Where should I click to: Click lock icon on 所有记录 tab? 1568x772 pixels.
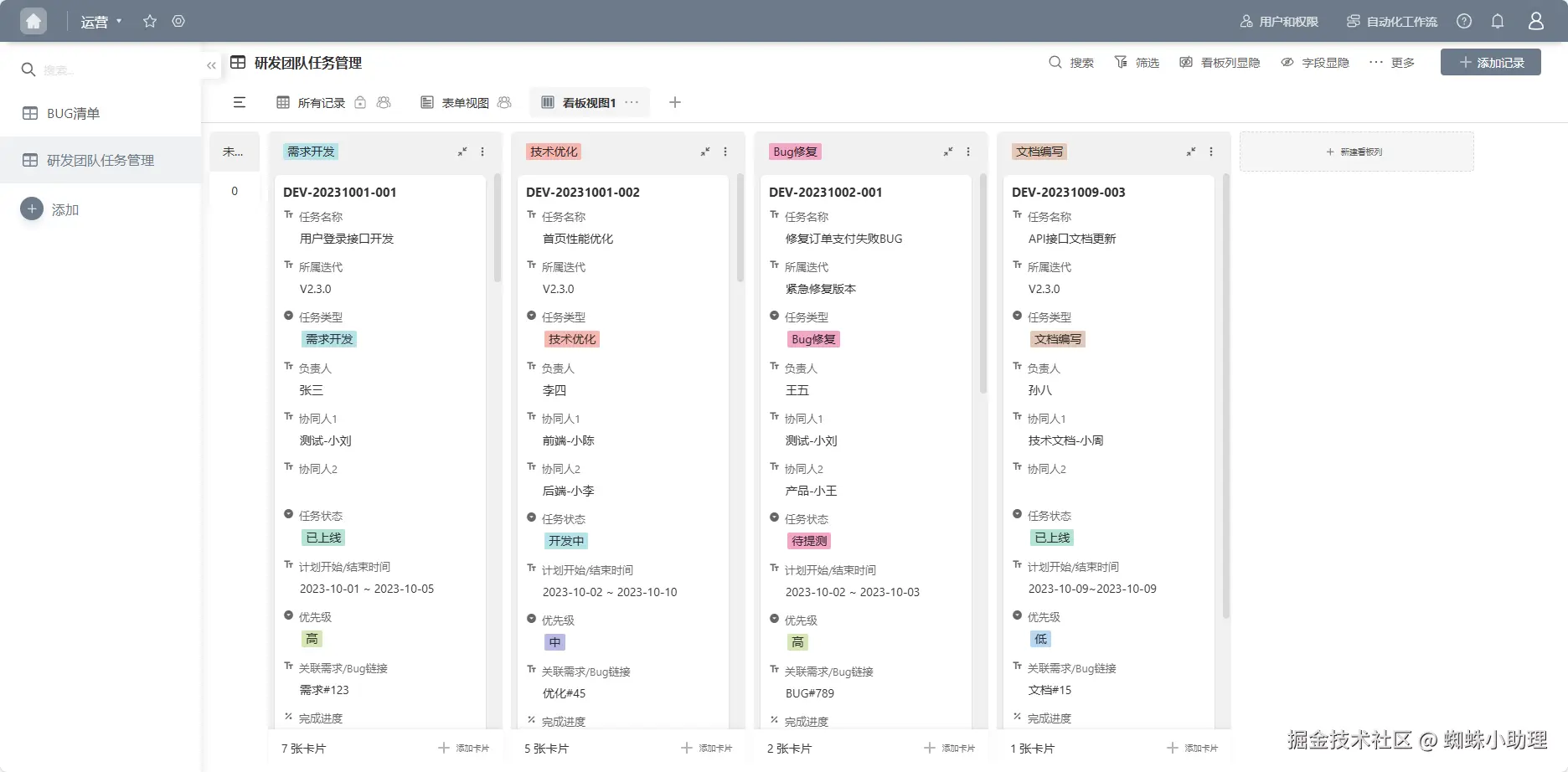(360, 102)
